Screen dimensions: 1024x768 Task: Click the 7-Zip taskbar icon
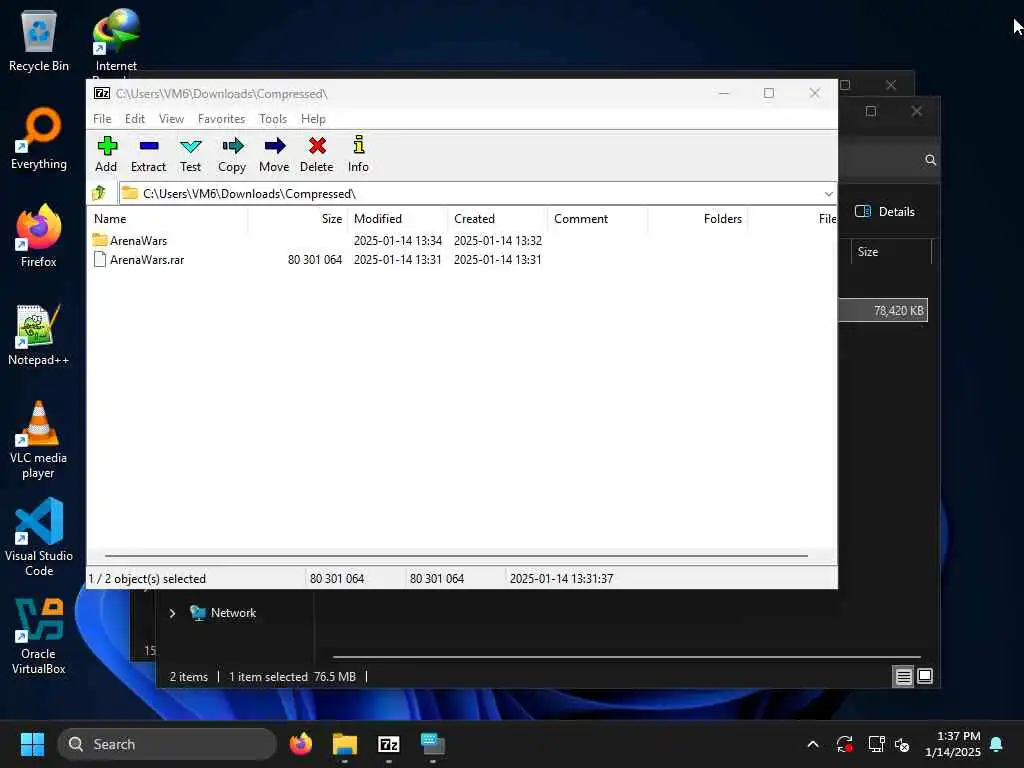389,744
